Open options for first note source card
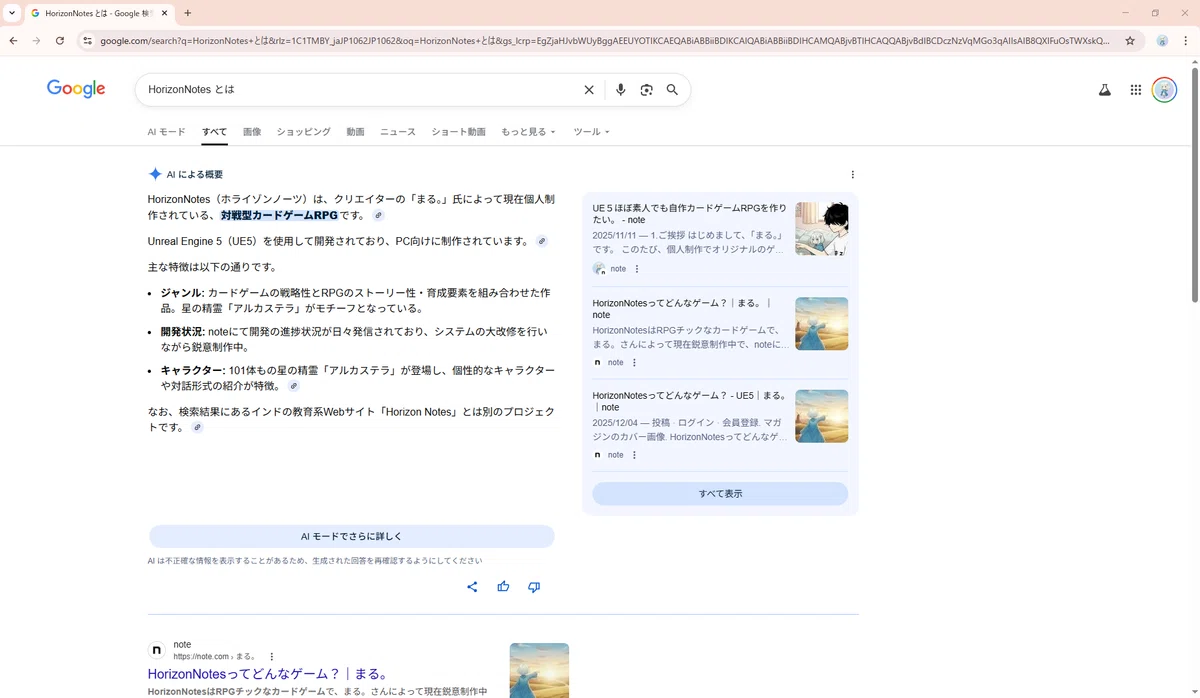 (x=637, y=269)
